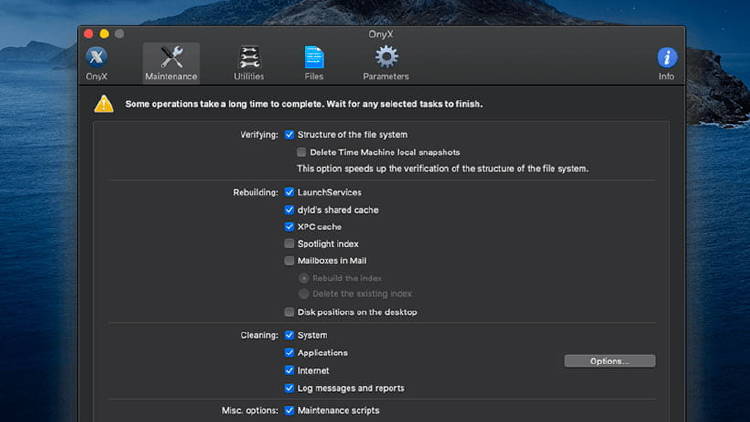Image resolution: width=750 pixels, height=422 pixels.
Task: Click the OnyX toolbar icon
Action: coord(97,58)
